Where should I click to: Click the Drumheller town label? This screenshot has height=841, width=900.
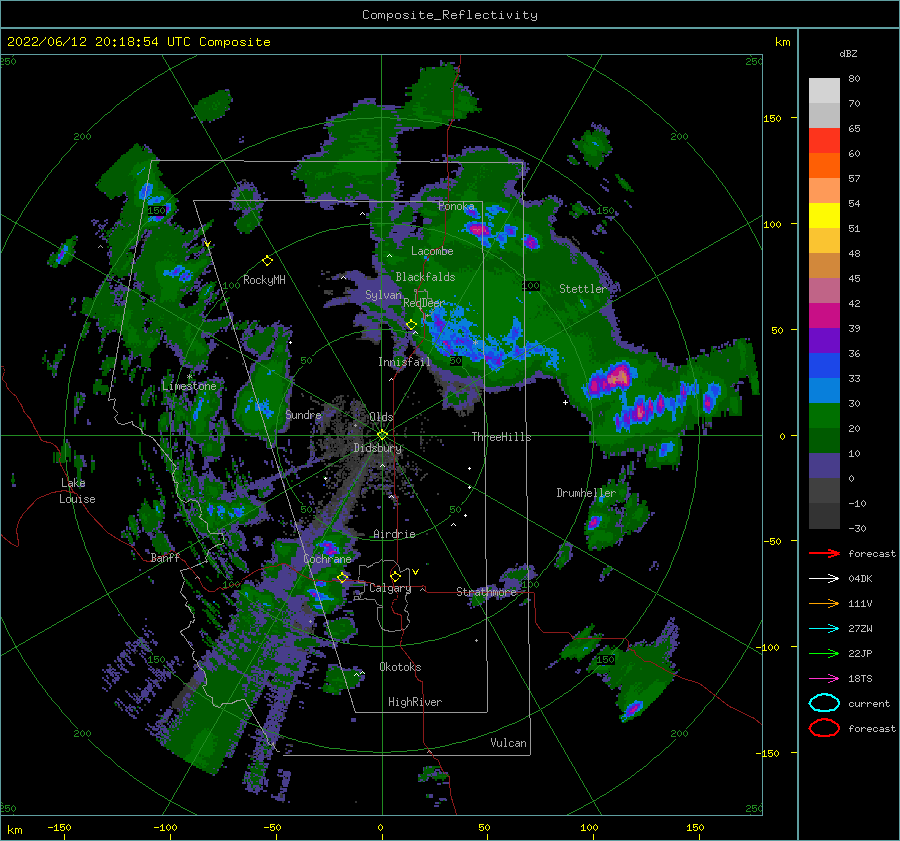(585, 493)
